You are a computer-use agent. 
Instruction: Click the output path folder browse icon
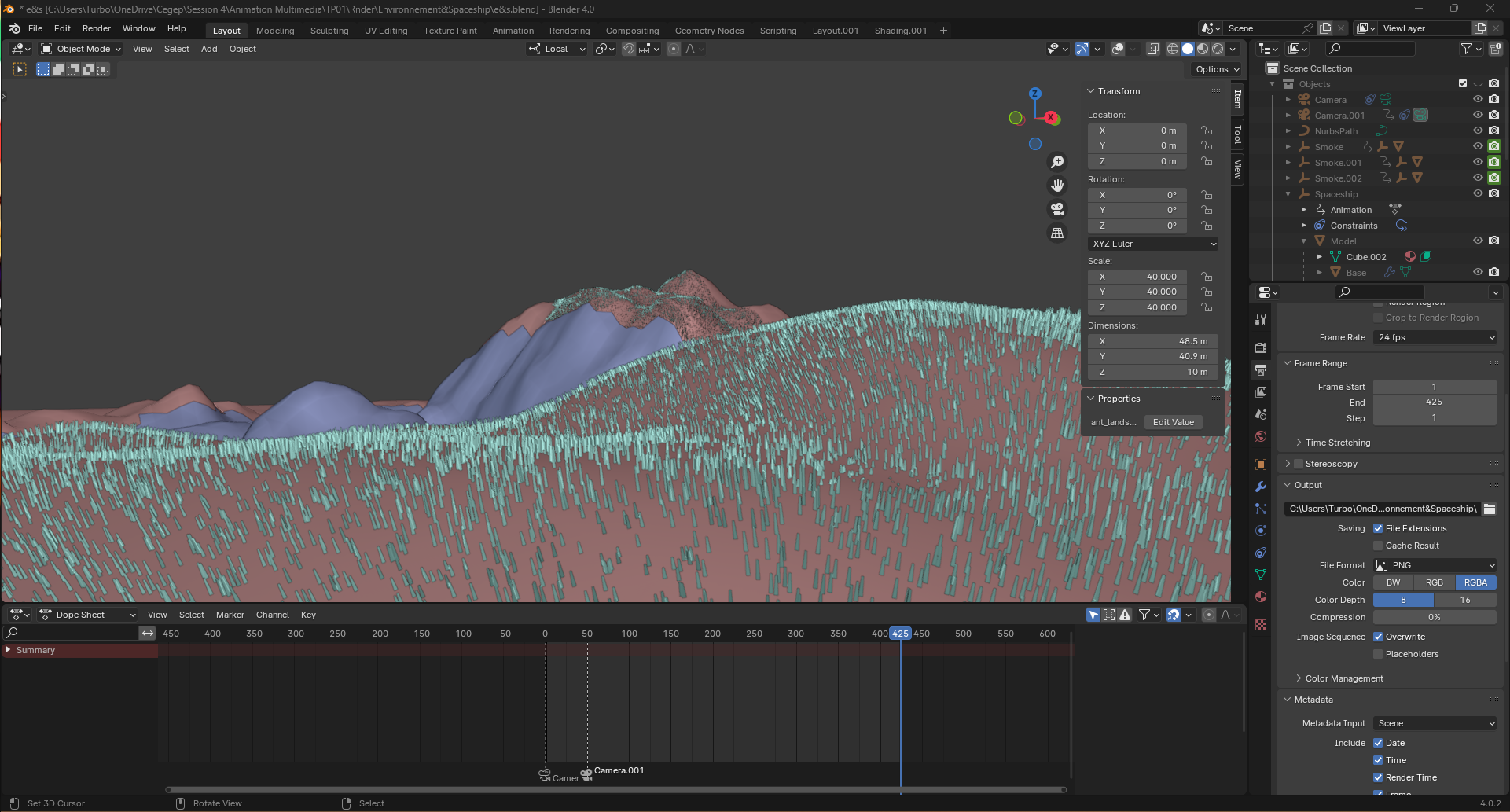(x=1490, y=509)
